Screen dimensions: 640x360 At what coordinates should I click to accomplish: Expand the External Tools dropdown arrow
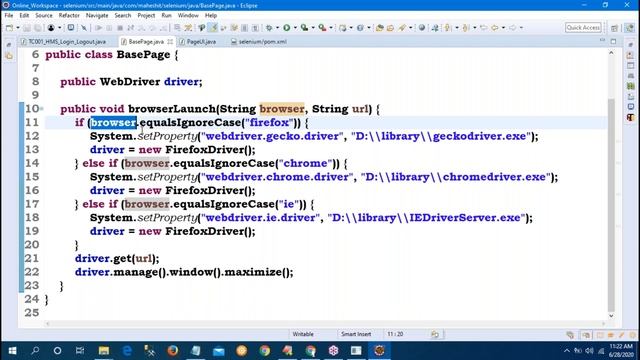[331, 28]
